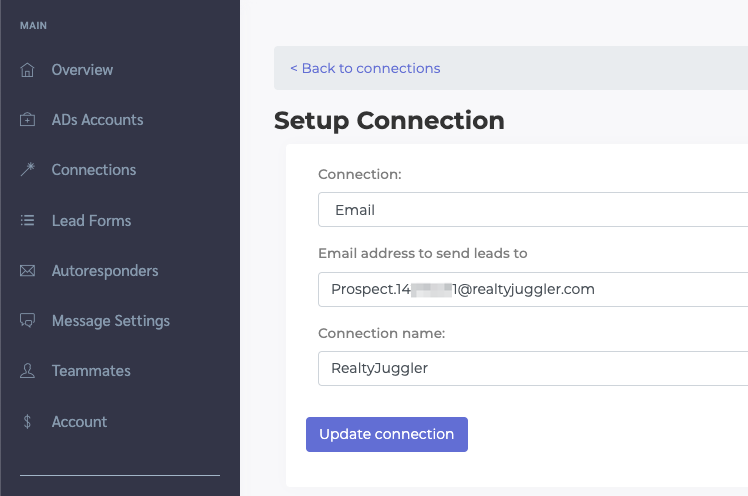The height and width of the screenshot is (496, 748).
Task: Click the Account dollar sign icon
Action: coord(28,422)
